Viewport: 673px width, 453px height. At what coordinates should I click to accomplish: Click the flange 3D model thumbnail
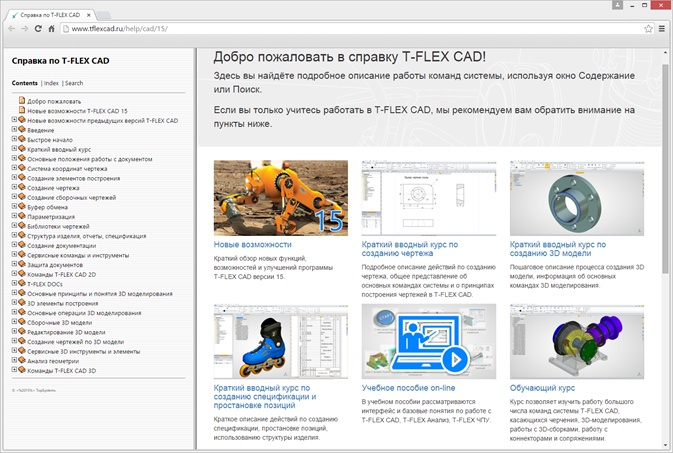pos(577,198)
